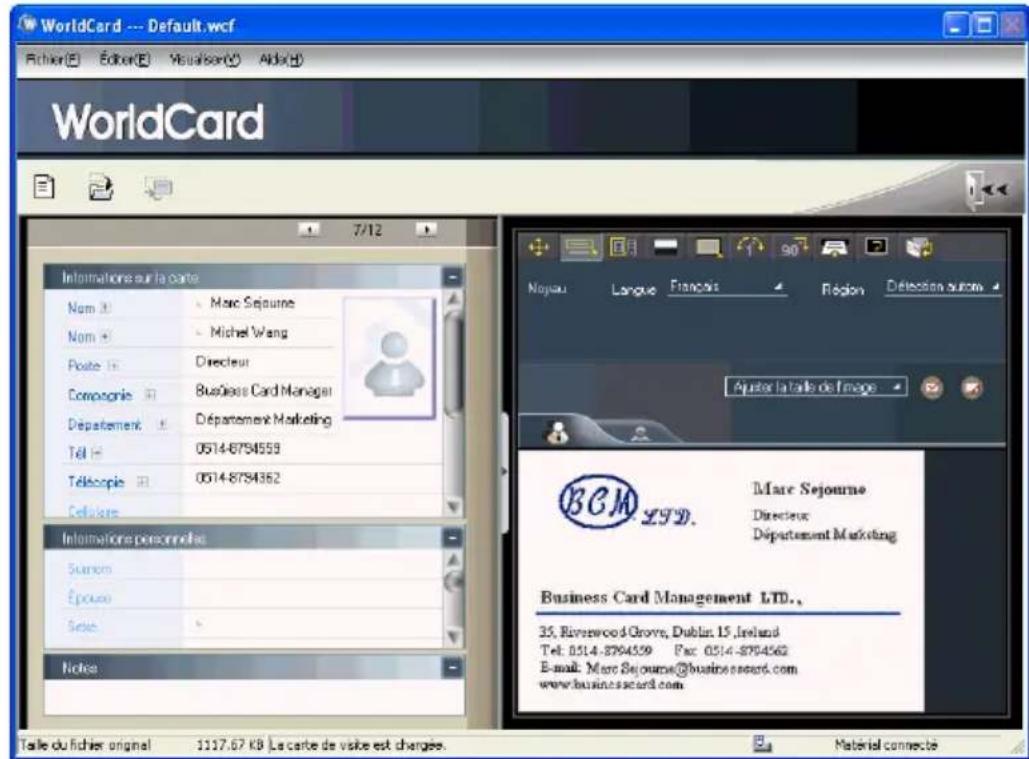Expand the plus next to first Nom label
This screenshot has width=1029, height=759.
click(105, 308)
